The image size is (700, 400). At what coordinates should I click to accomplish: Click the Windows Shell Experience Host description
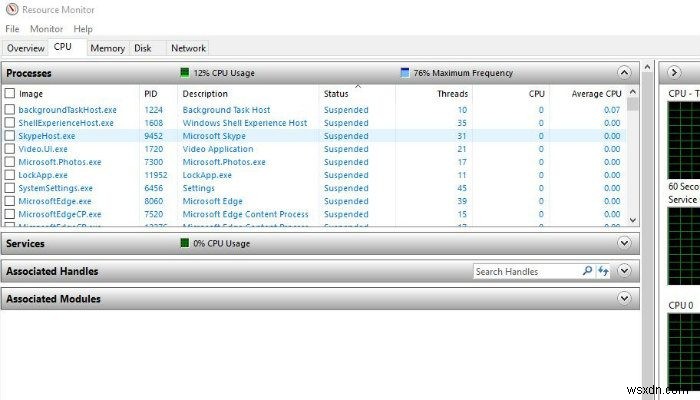(x=245, y=123)
